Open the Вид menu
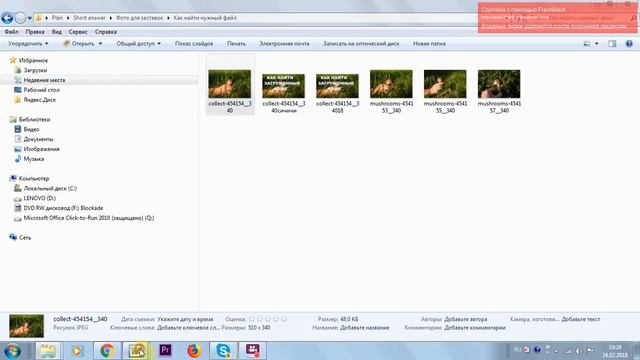 click(x=57, y=31)
